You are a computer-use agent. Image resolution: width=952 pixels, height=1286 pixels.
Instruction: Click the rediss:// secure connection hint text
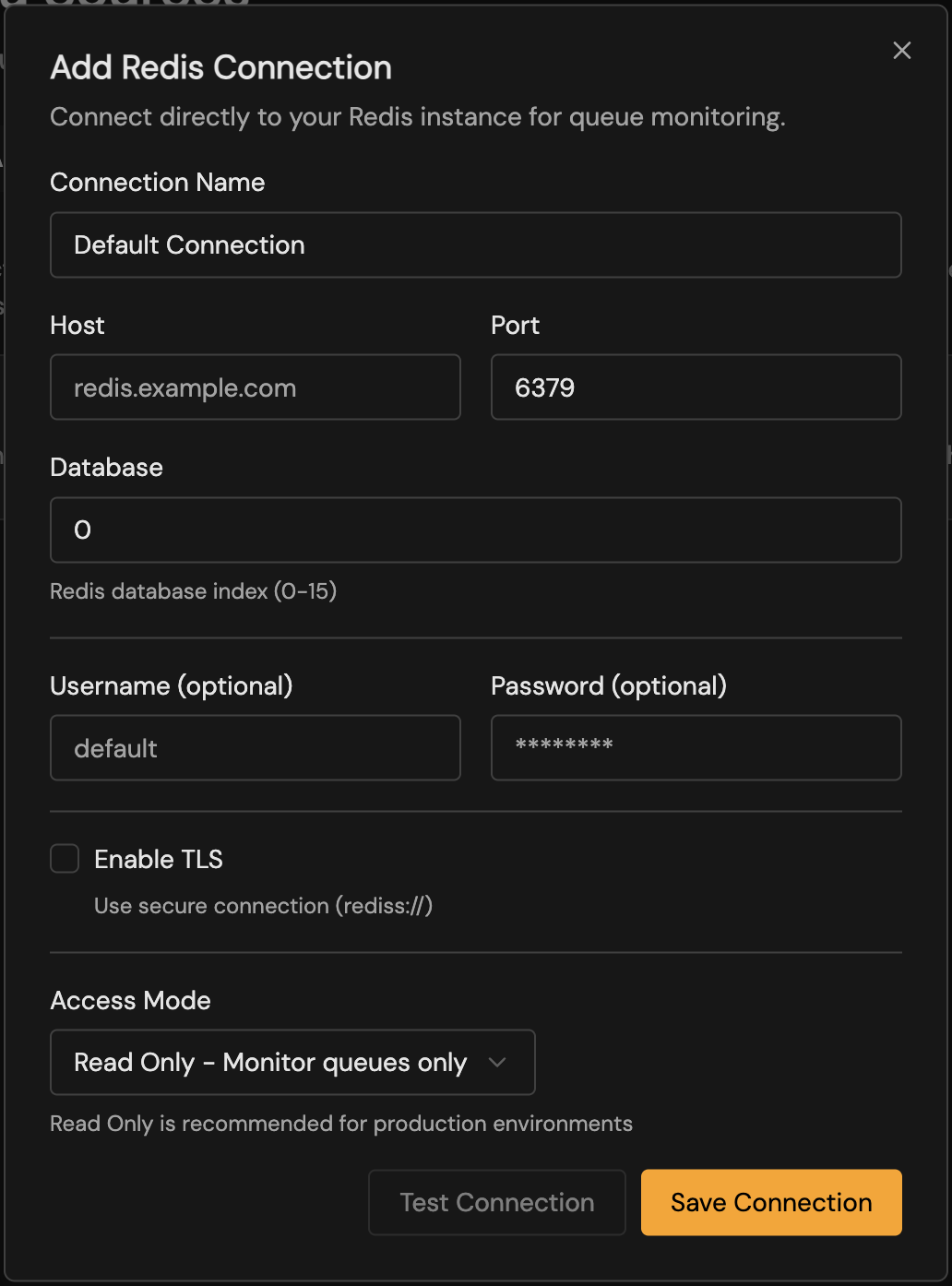point(263,905)
